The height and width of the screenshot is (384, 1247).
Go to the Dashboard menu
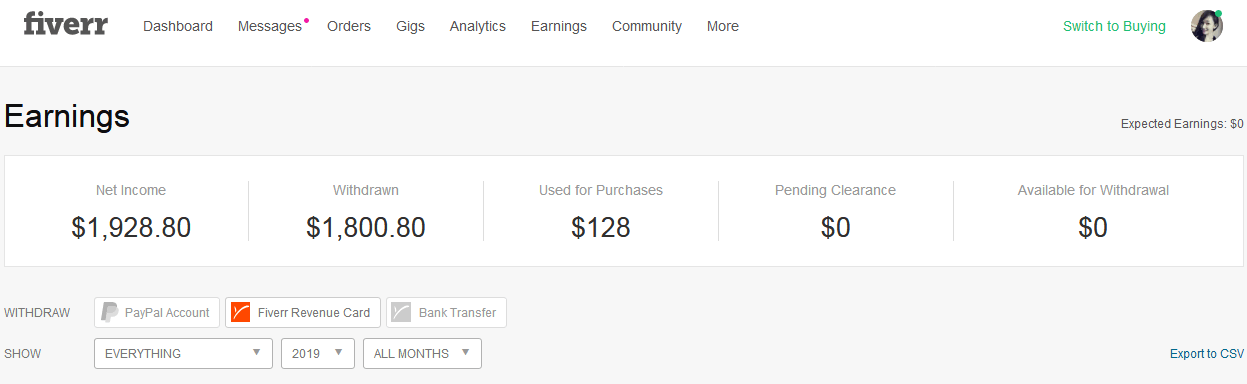click(x=178, y=26)
